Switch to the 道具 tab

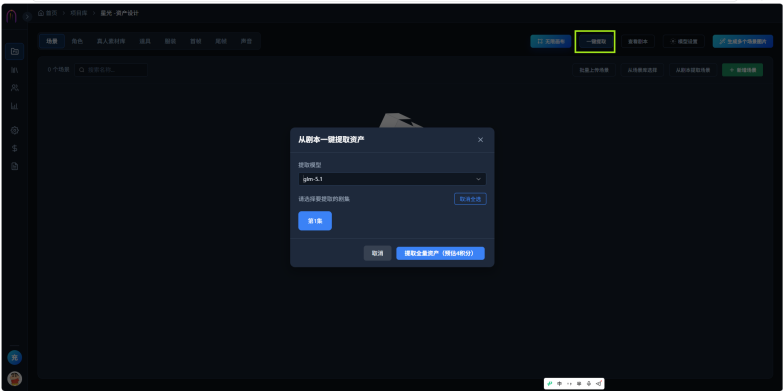pos(145,41)
